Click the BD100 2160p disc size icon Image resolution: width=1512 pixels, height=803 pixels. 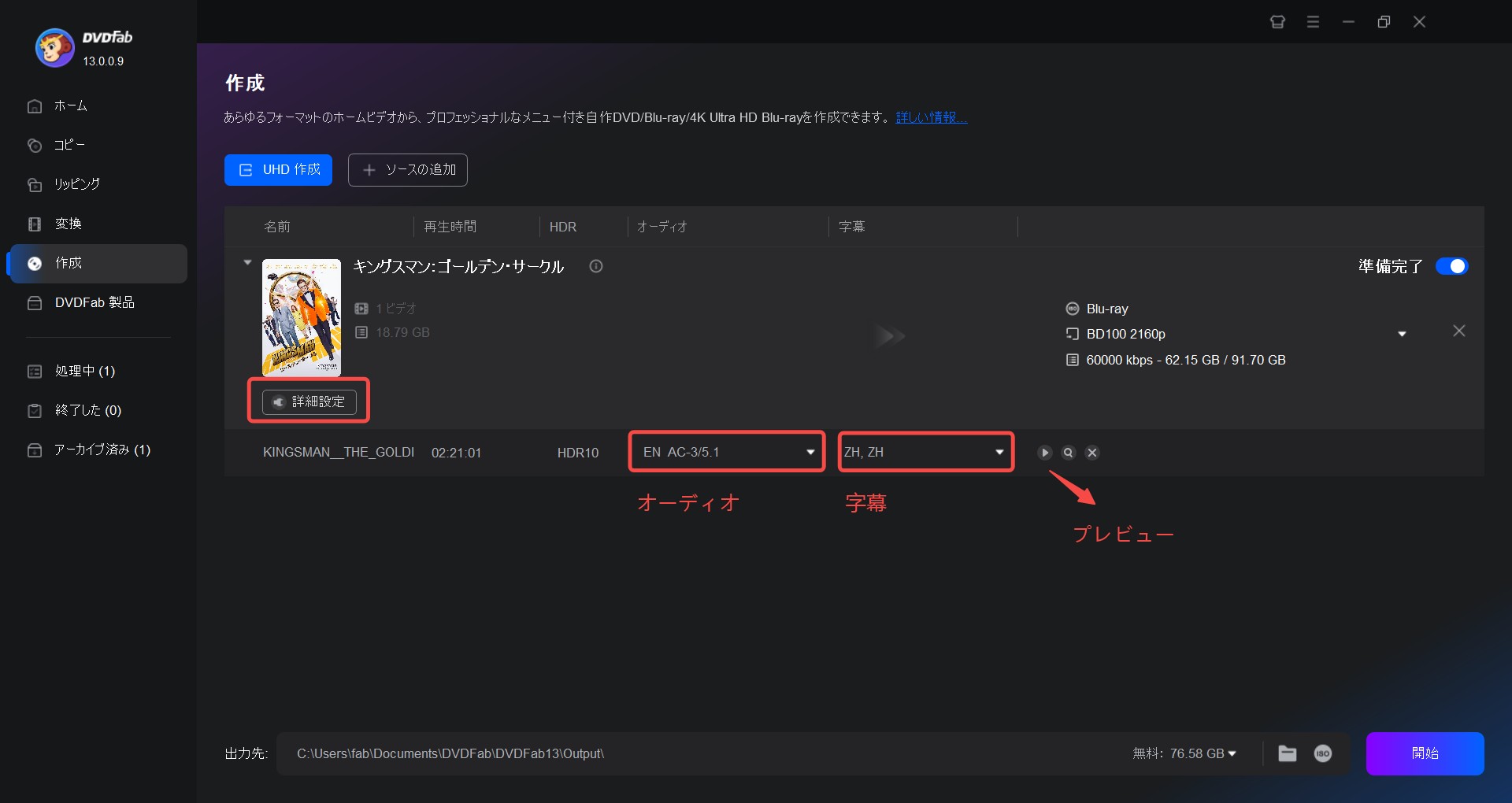click(1073, 334)
